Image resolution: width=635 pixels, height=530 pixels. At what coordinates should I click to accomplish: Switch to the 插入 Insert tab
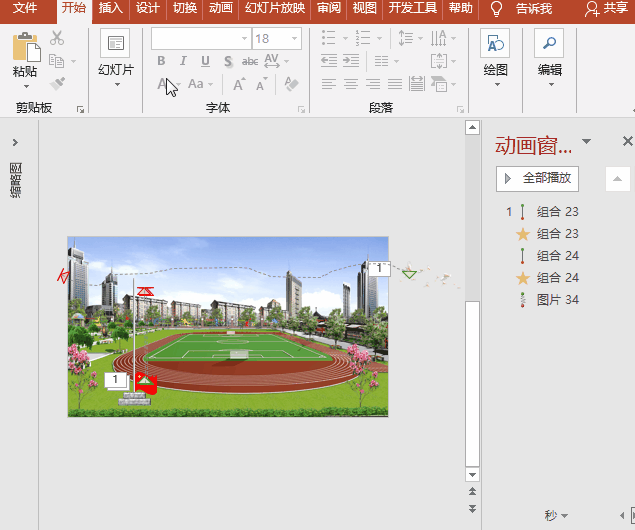(x=111, y=8)
